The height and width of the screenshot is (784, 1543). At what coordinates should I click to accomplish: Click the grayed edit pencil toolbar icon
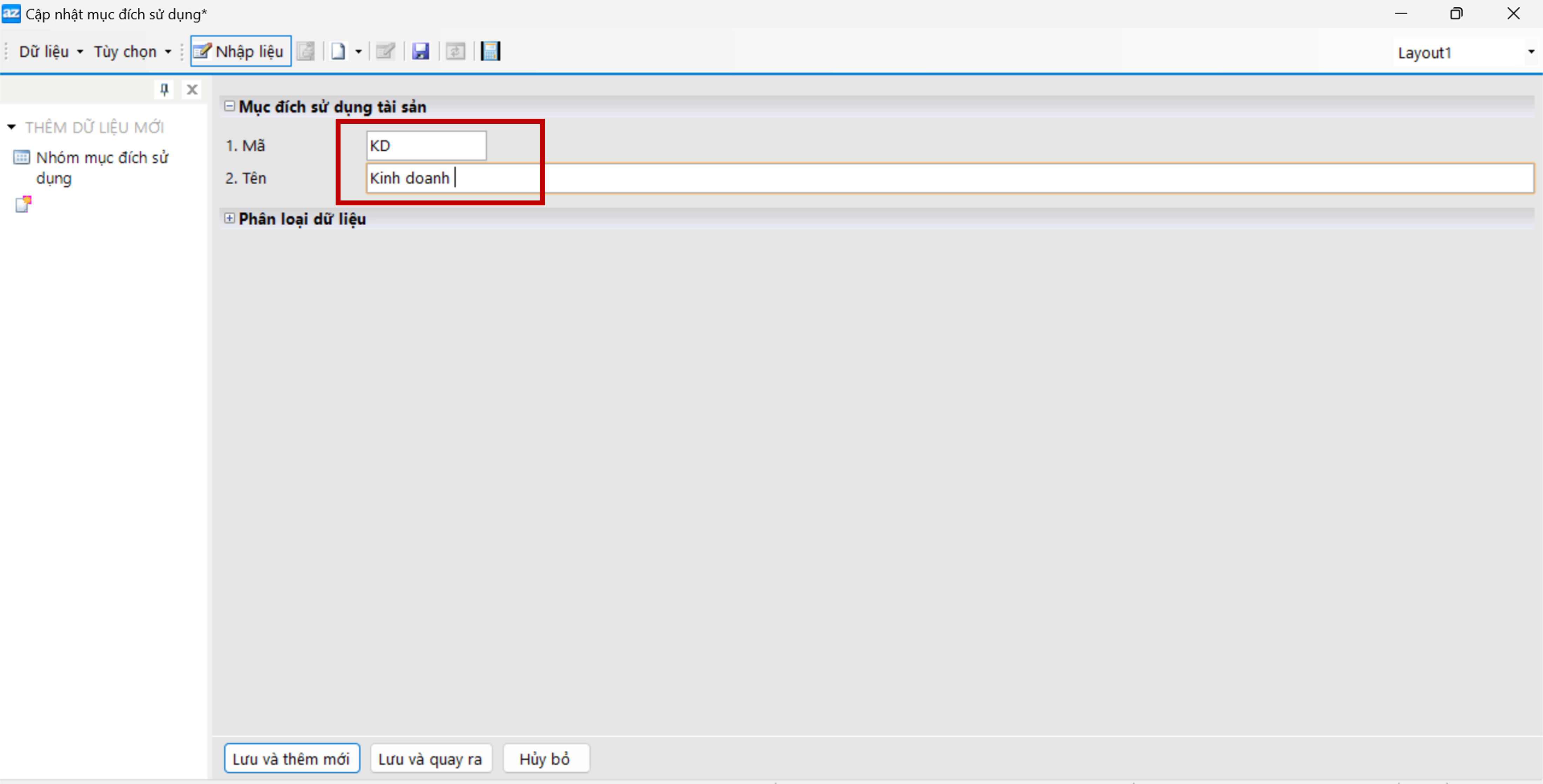tap(385, 52)
